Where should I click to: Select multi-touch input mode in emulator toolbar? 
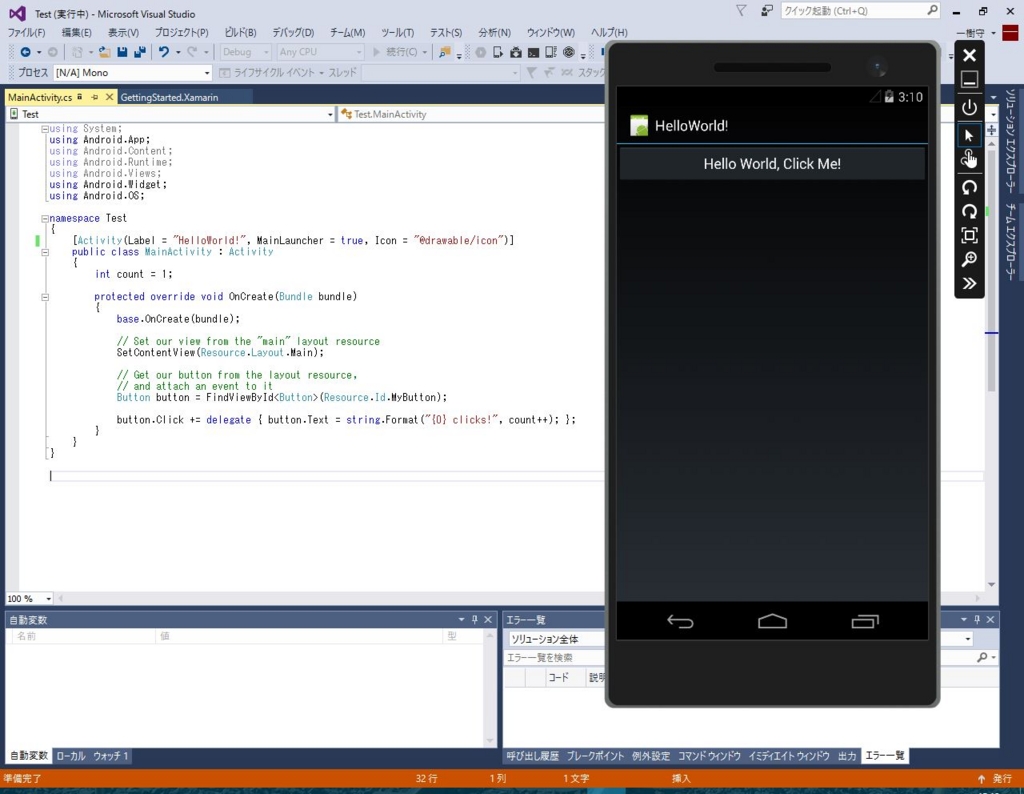pyautogui.click(x=969, y=159)
